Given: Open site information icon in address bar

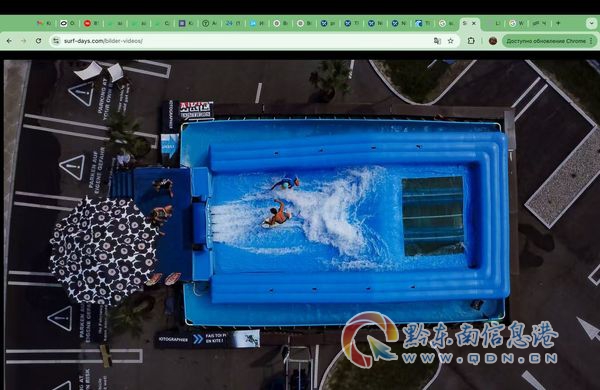Looking at the screenshot, I should 56,41.
